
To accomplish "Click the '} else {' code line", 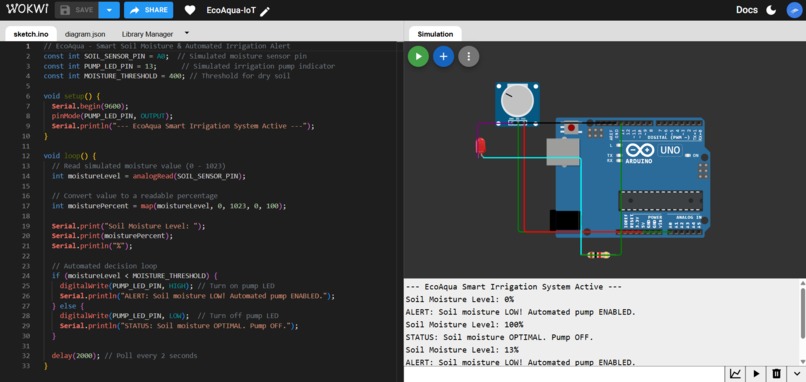I will 67,306.
